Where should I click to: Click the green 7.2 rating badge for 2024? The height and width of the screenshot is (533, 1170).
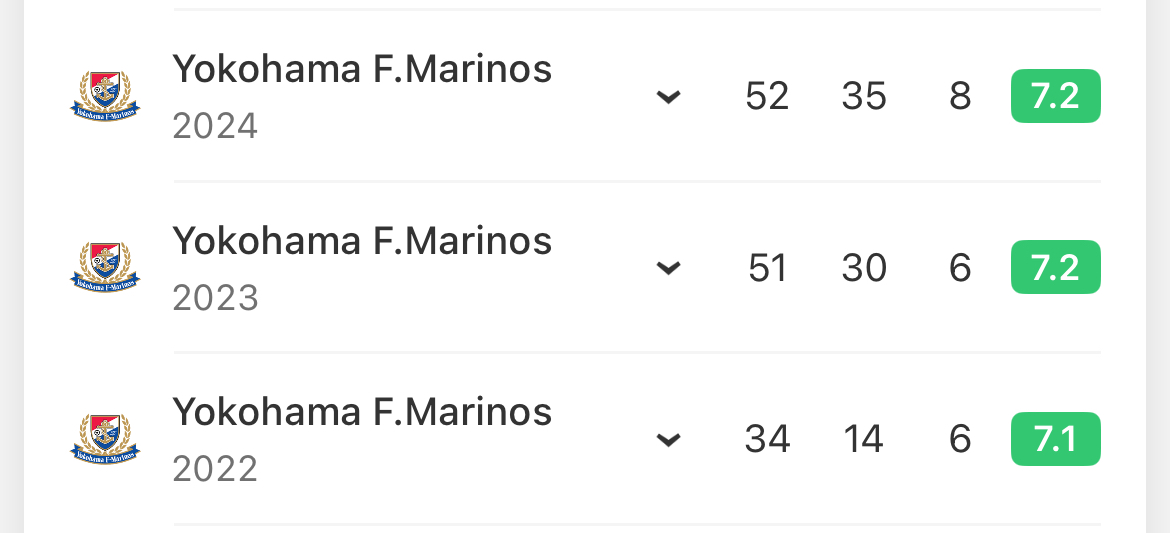[1055, 96]
